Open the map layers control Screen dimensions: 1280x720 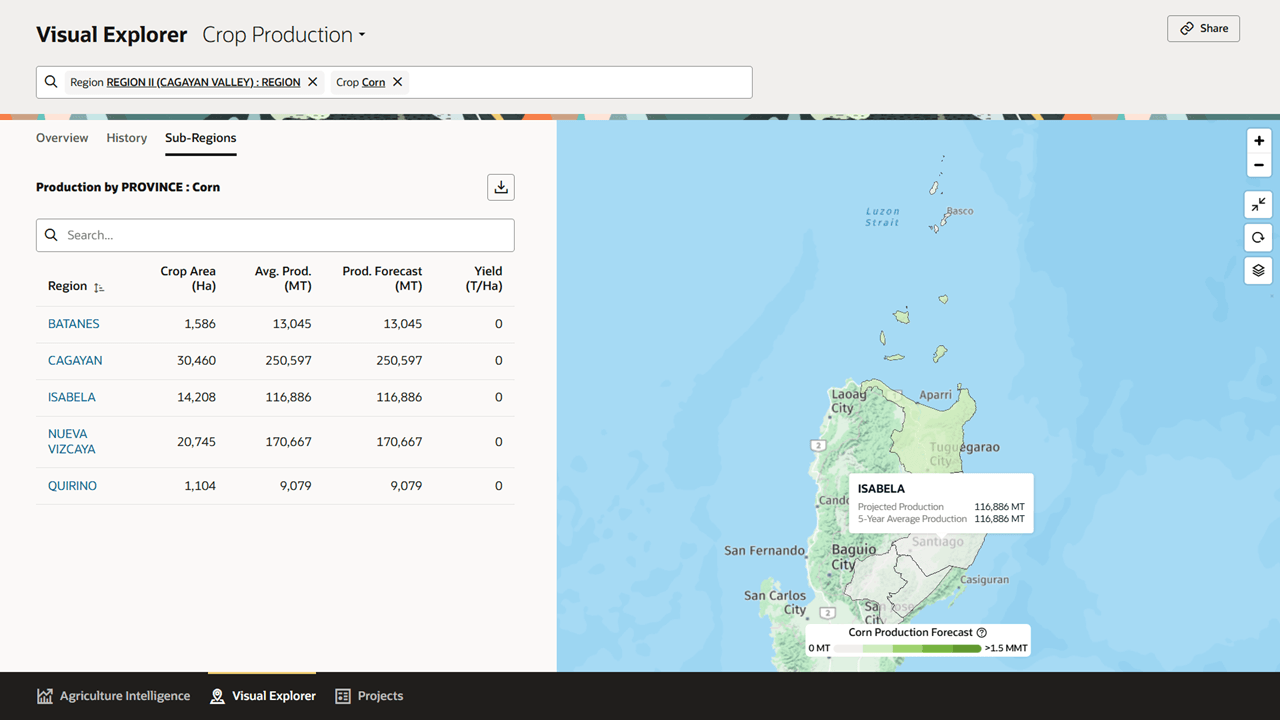pos(1258,270)
